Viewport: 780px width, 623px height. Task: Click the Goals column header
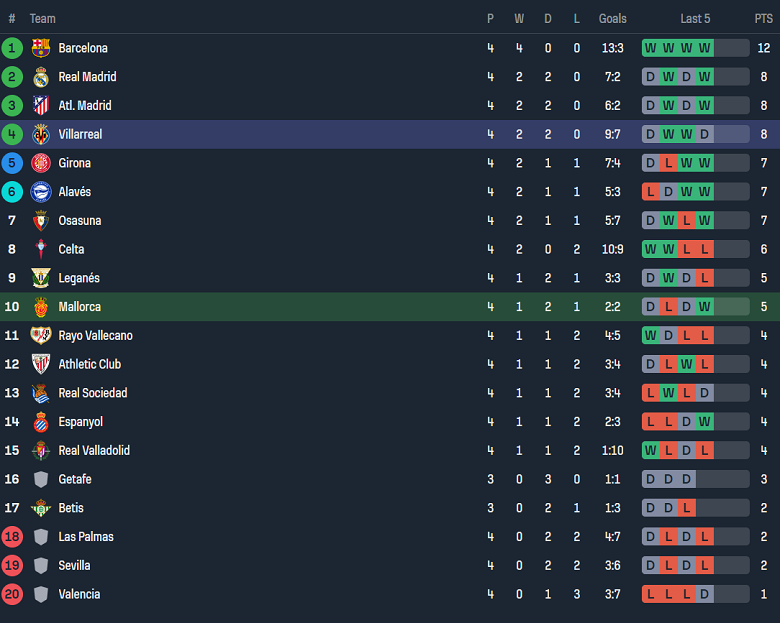coord(612,19)
